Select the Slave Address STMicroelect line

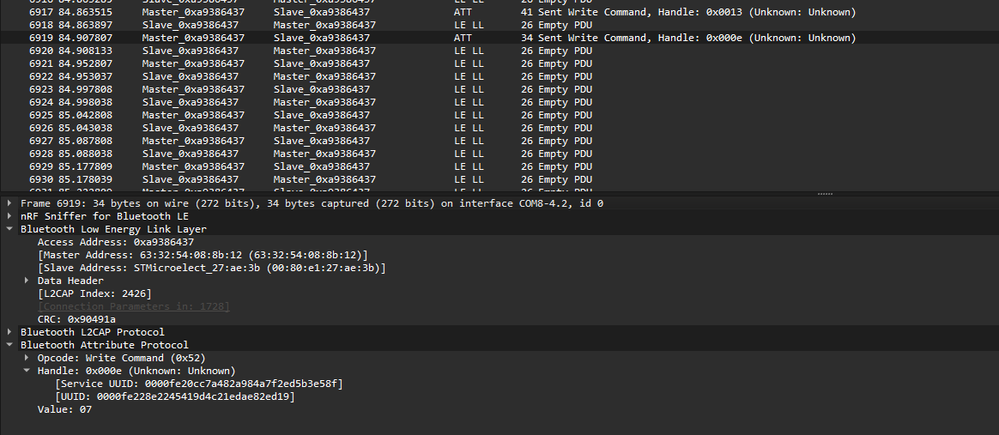coord(210,268)
